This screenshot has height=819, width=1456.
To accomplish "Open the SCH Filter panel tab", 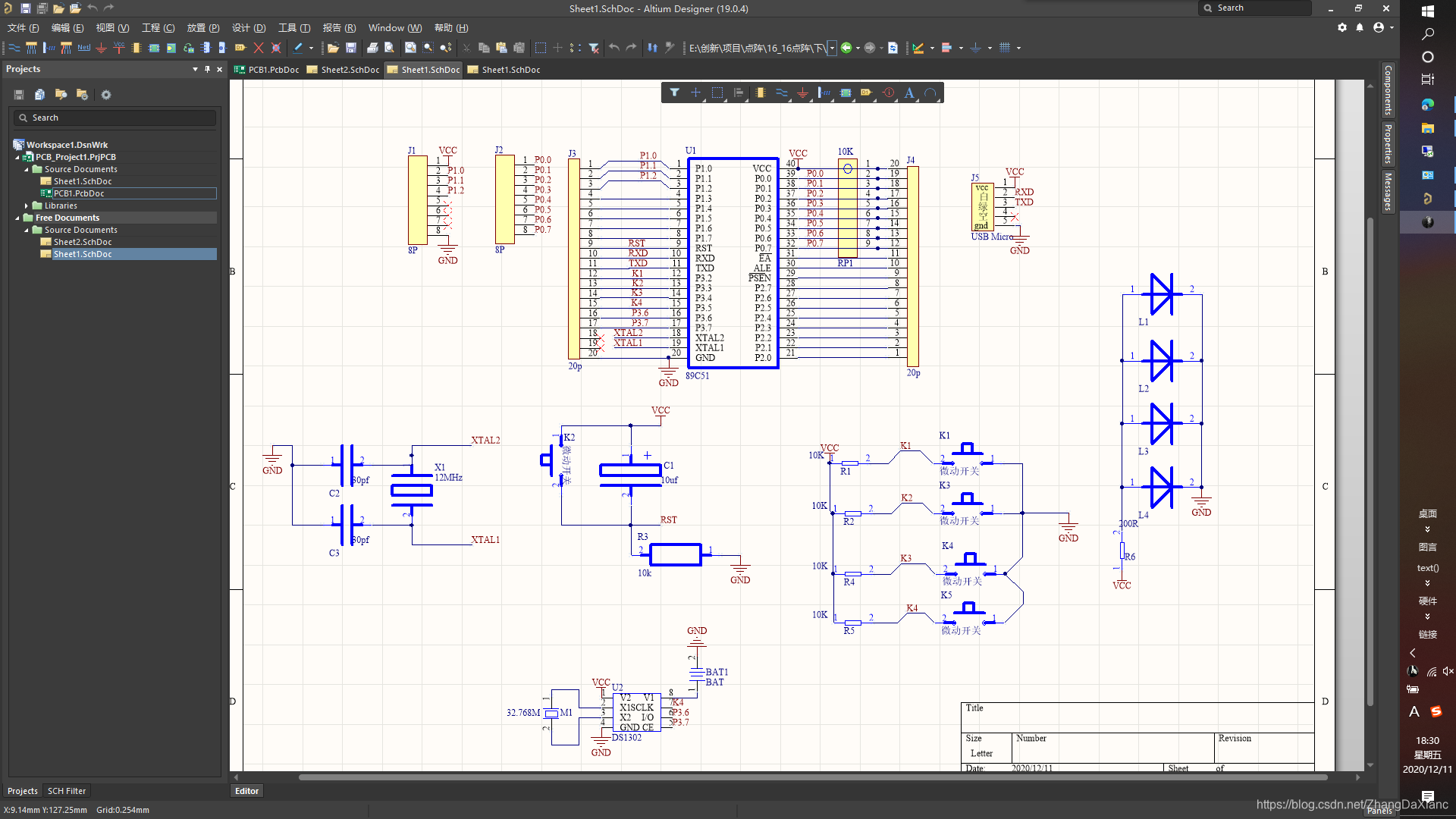I will (67, 791).
